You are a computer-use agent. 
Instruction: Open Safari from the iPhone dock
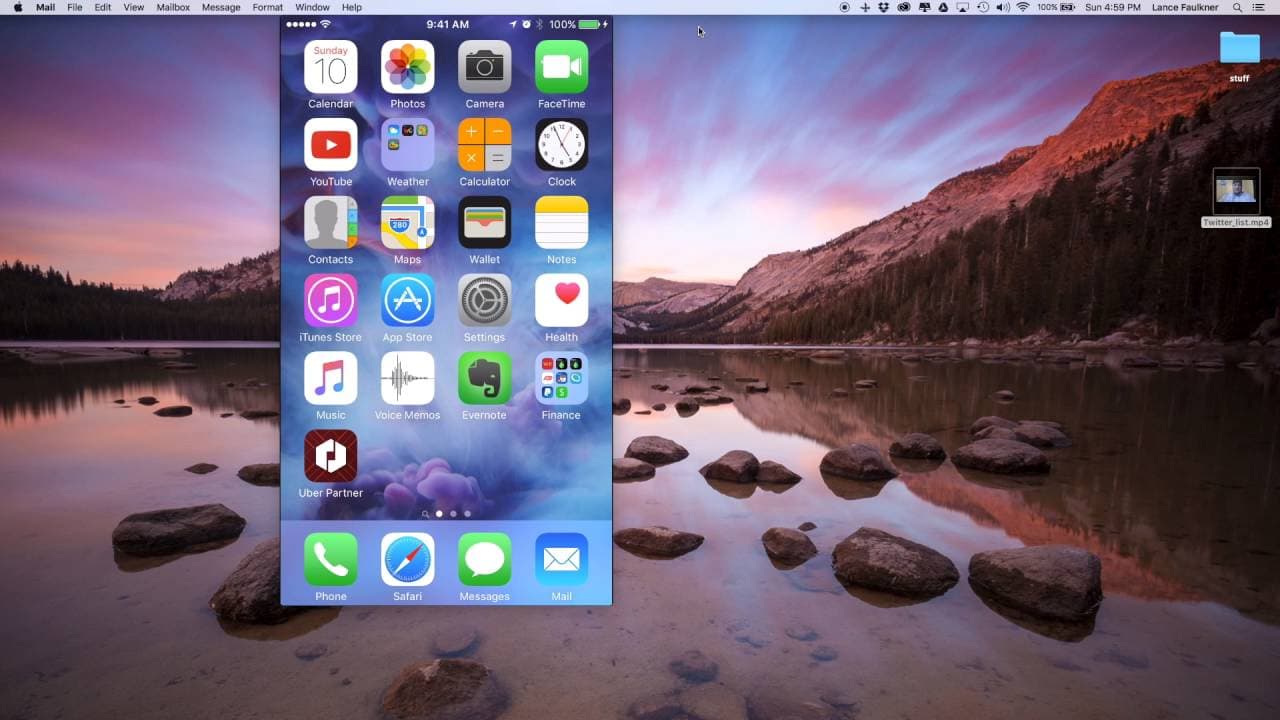point(407,558)
